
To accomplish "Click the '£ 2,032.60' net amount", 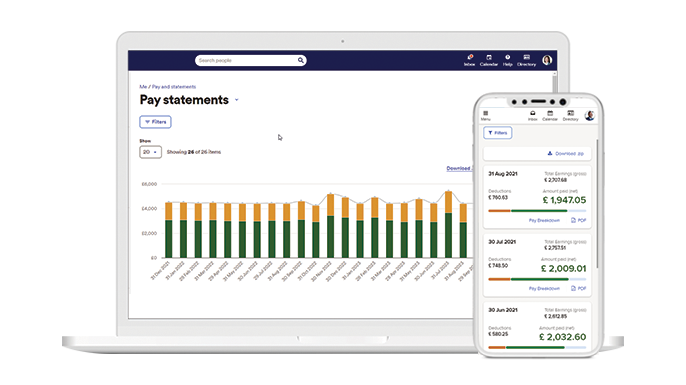I will (x=562, y=337).
